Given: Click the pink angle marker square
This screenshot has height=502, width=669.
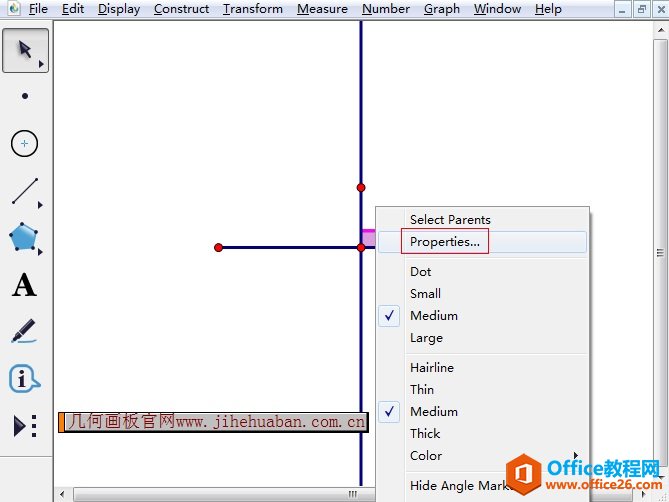Looking at the screenshot, I should click(x=369, y=238).
